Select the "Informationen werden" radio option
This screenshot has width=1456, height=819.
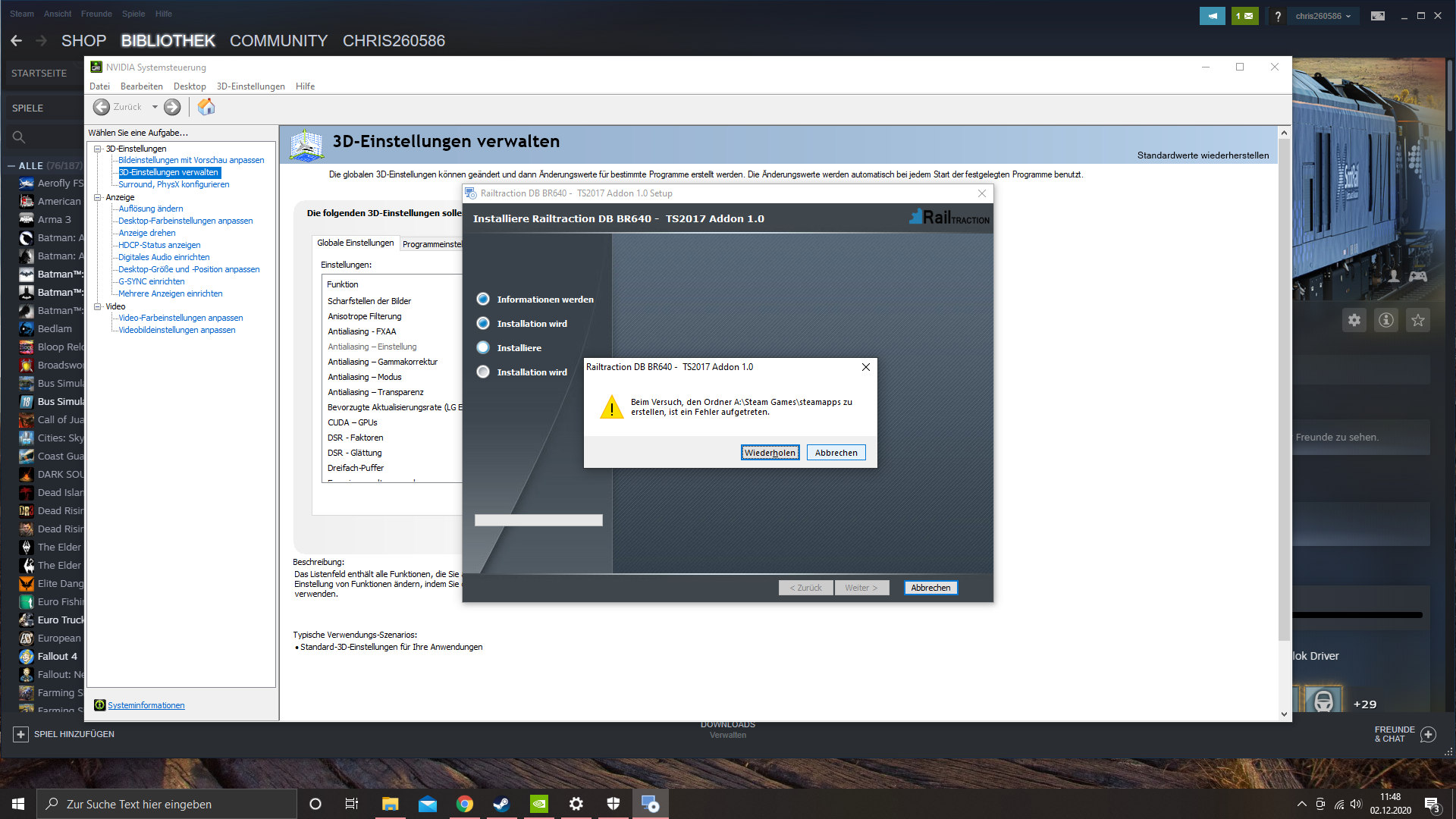tap(483, 299)
